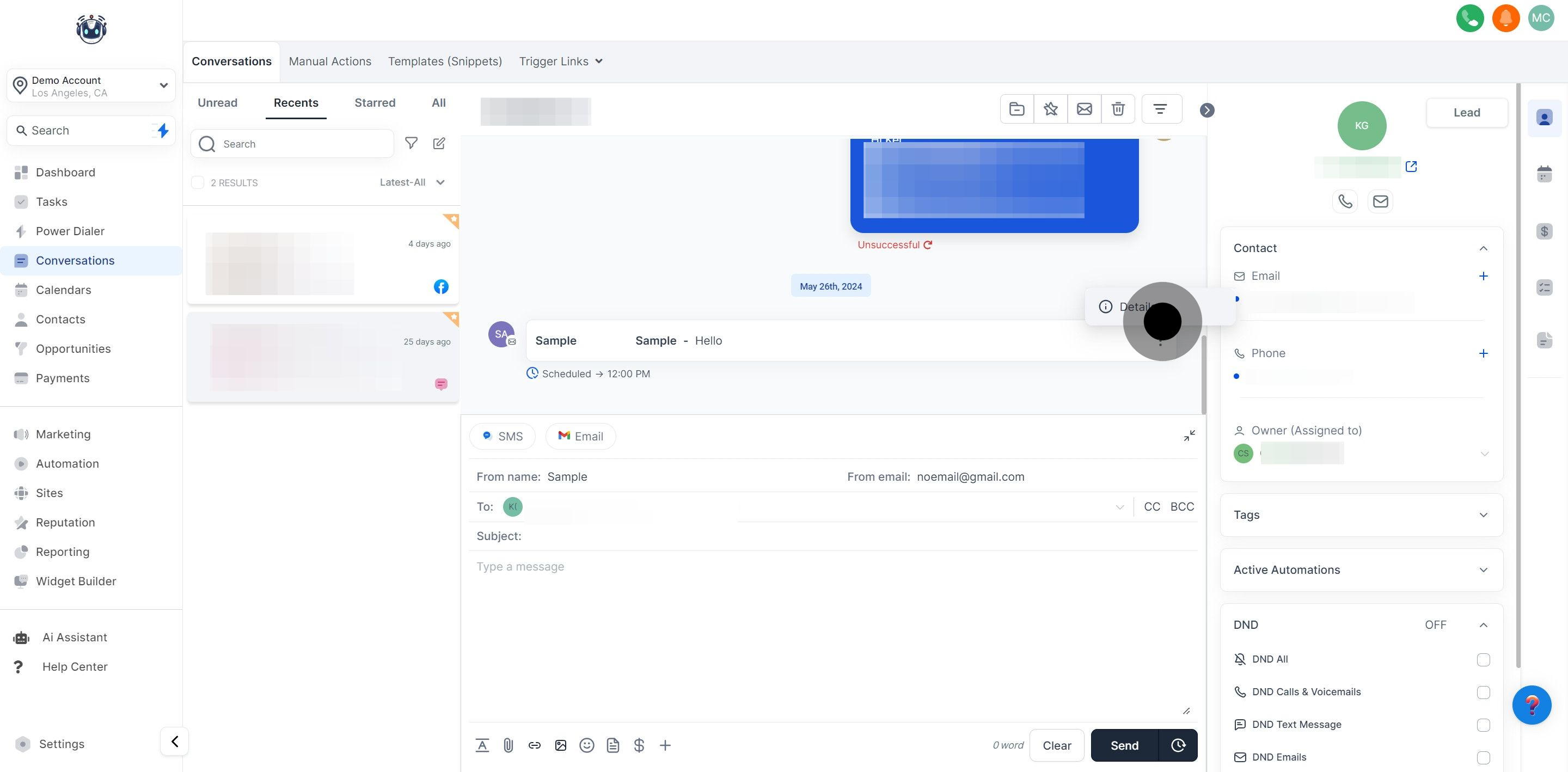Viewport: 1568px width, 772px height.
Task: Click the Send button
Action: click(1124, 745)
